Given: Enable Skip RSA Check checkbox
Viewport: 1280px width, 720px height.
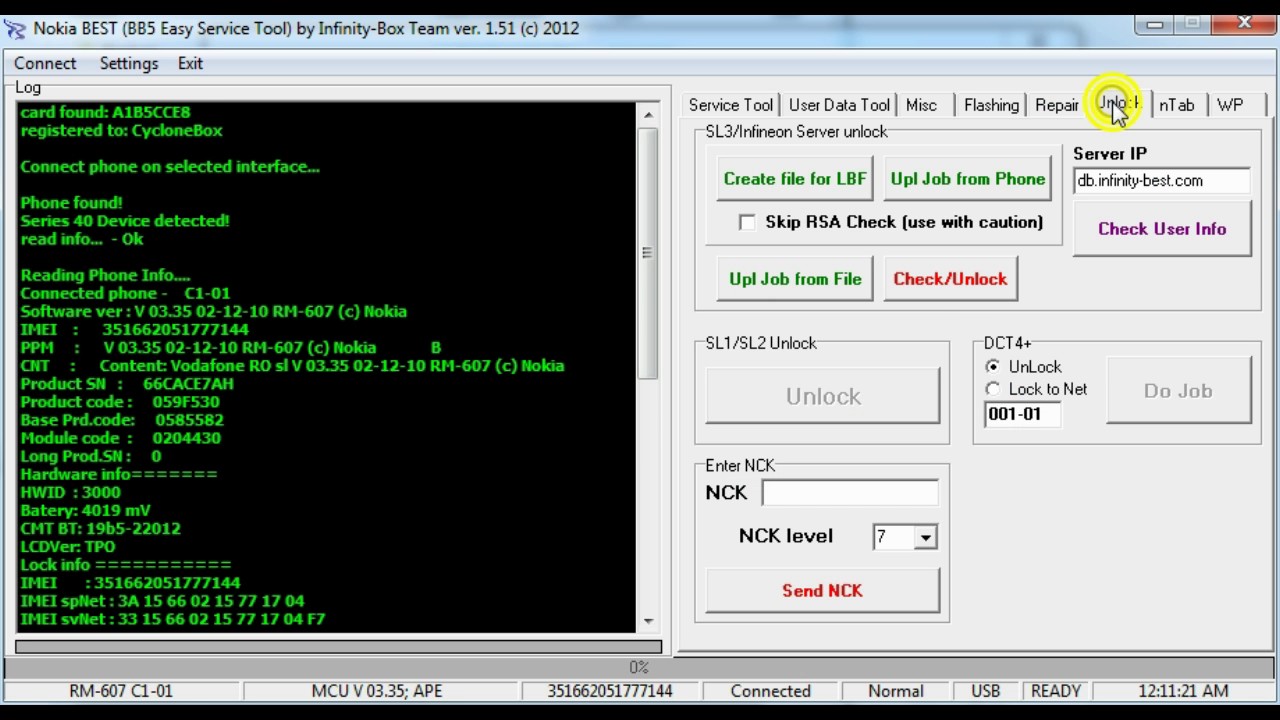Looking at the screenshot, I should 747,222.
